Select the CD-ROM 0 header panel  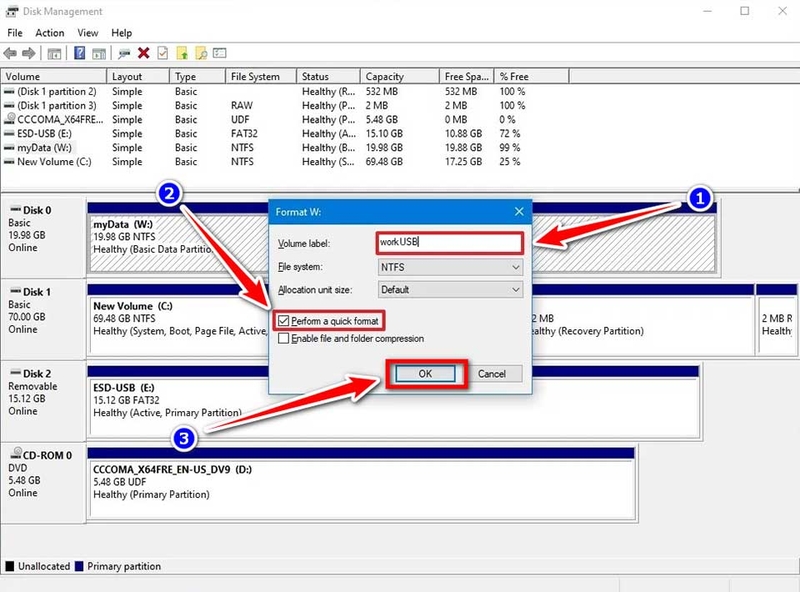pos(43,482)
